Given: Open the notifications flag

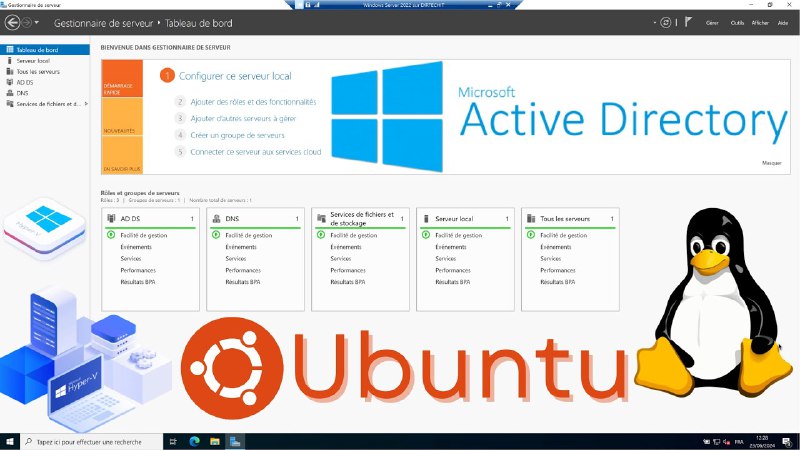Looking at the screenshot, I should point(688,22).
